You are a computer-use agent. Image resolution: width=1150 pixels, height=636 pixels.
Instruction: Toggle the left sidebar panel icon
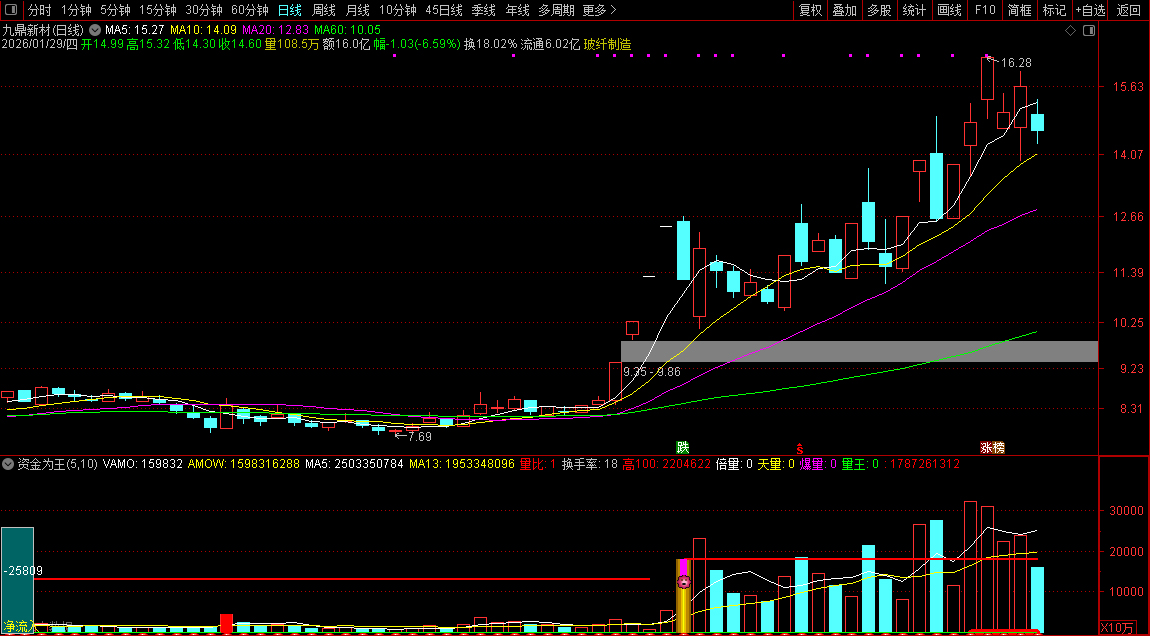coord(12,10)
